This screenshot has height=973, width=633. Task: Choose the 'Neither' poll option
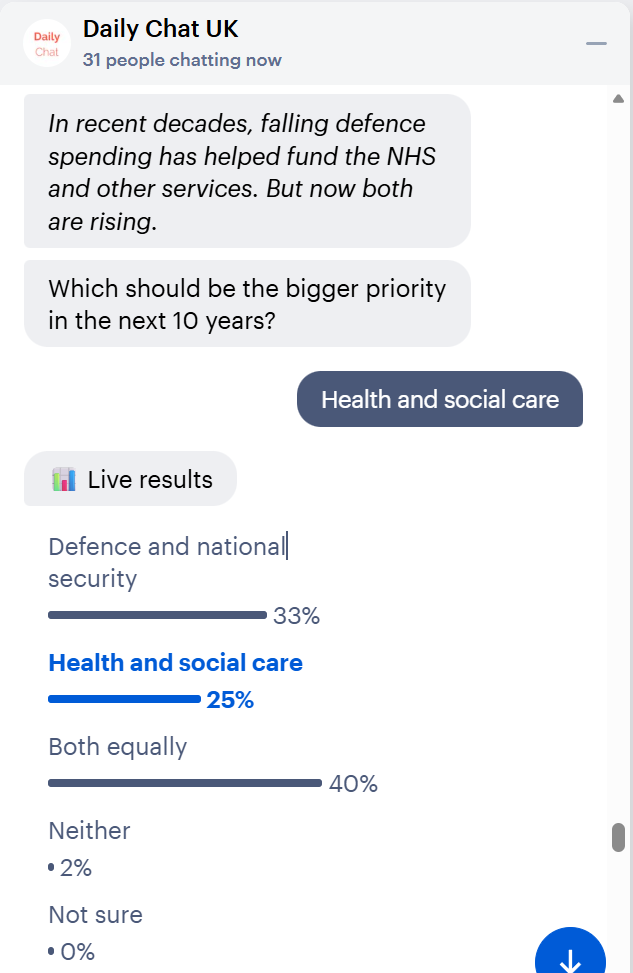pos(89,830)
